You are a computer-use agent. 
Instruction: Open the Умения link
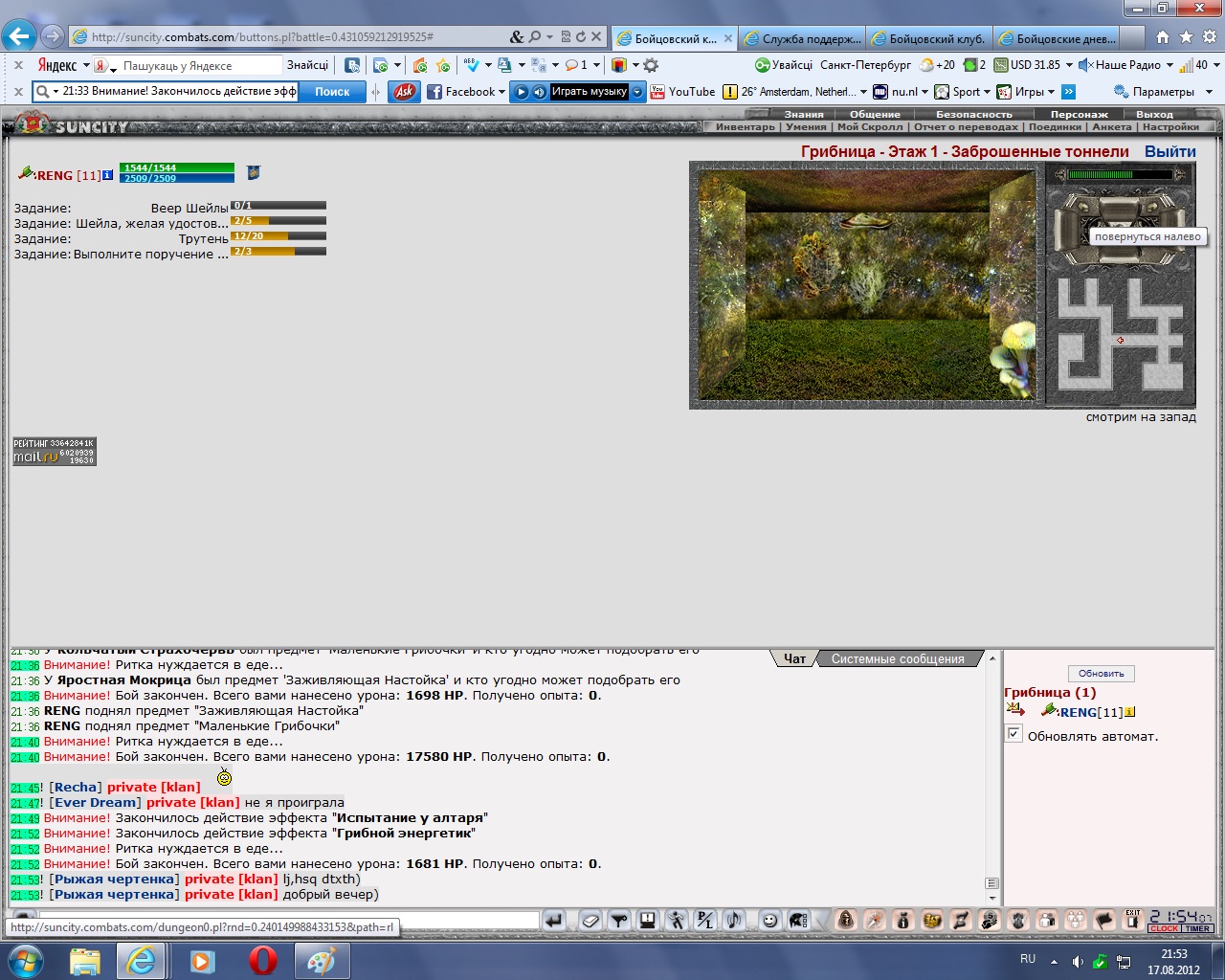[x=806, y=126]
